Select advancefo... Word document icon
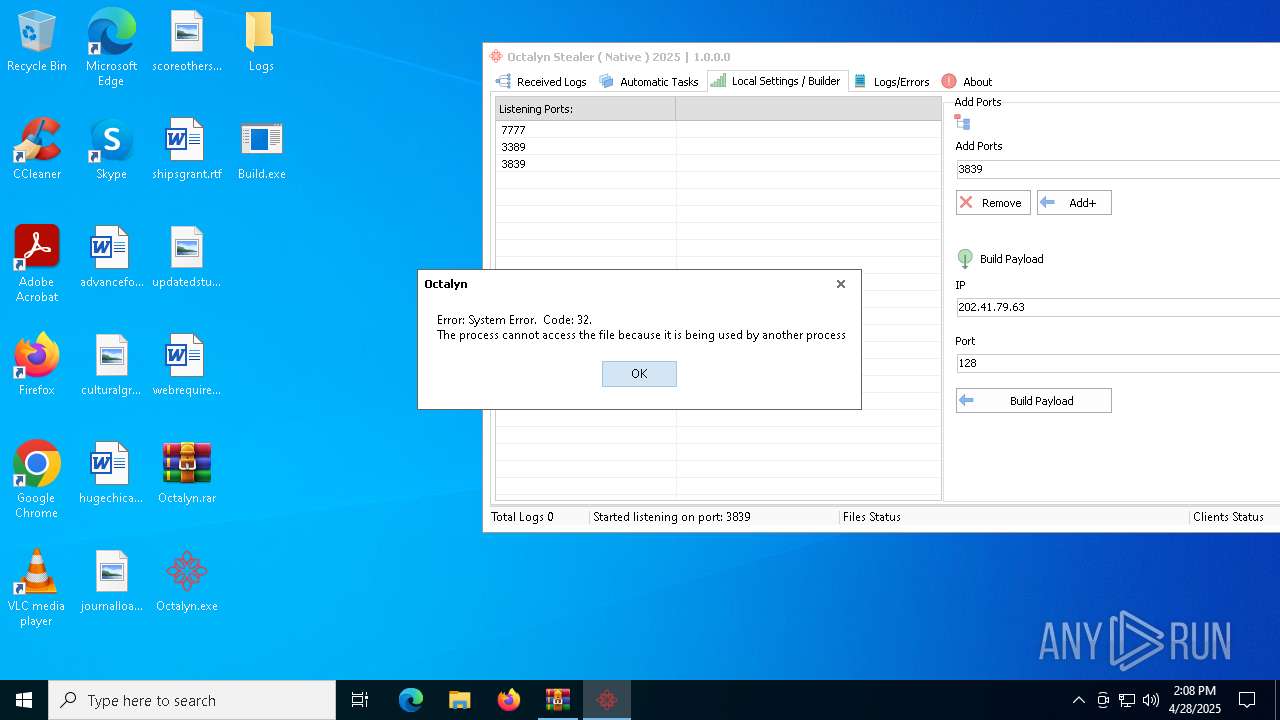 coord(111,258)
